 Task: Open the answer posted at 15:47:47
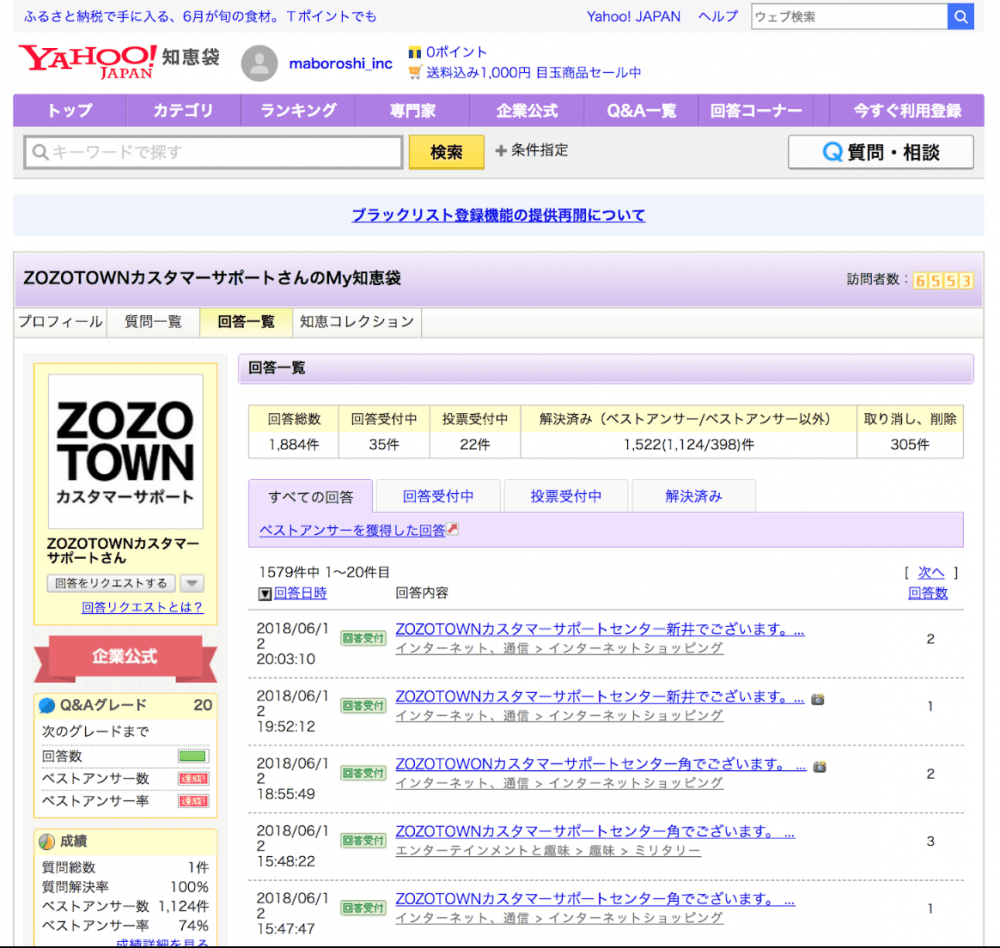coord(595,900)
